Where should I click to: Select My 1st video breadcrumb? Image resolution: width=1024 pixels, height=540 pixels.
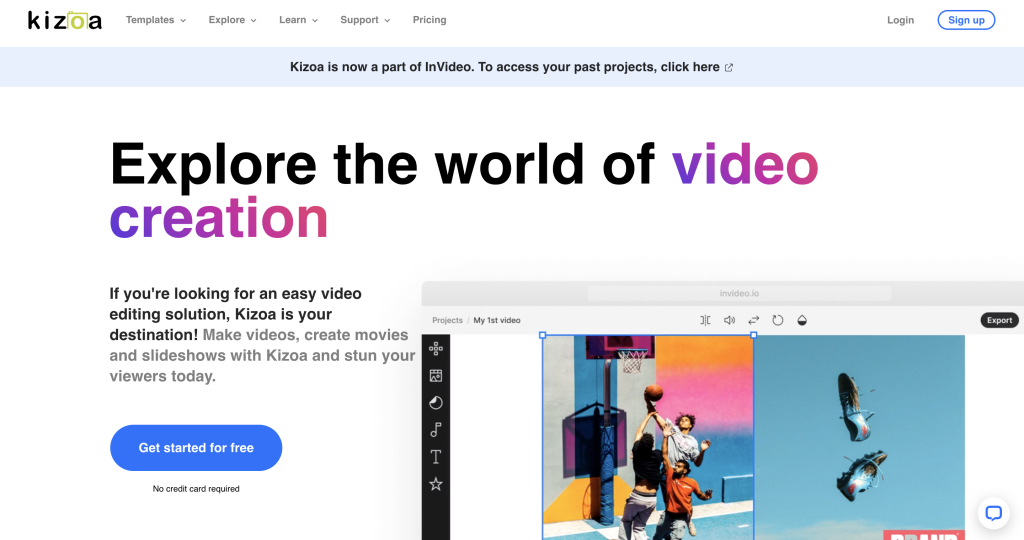point(497,321)
